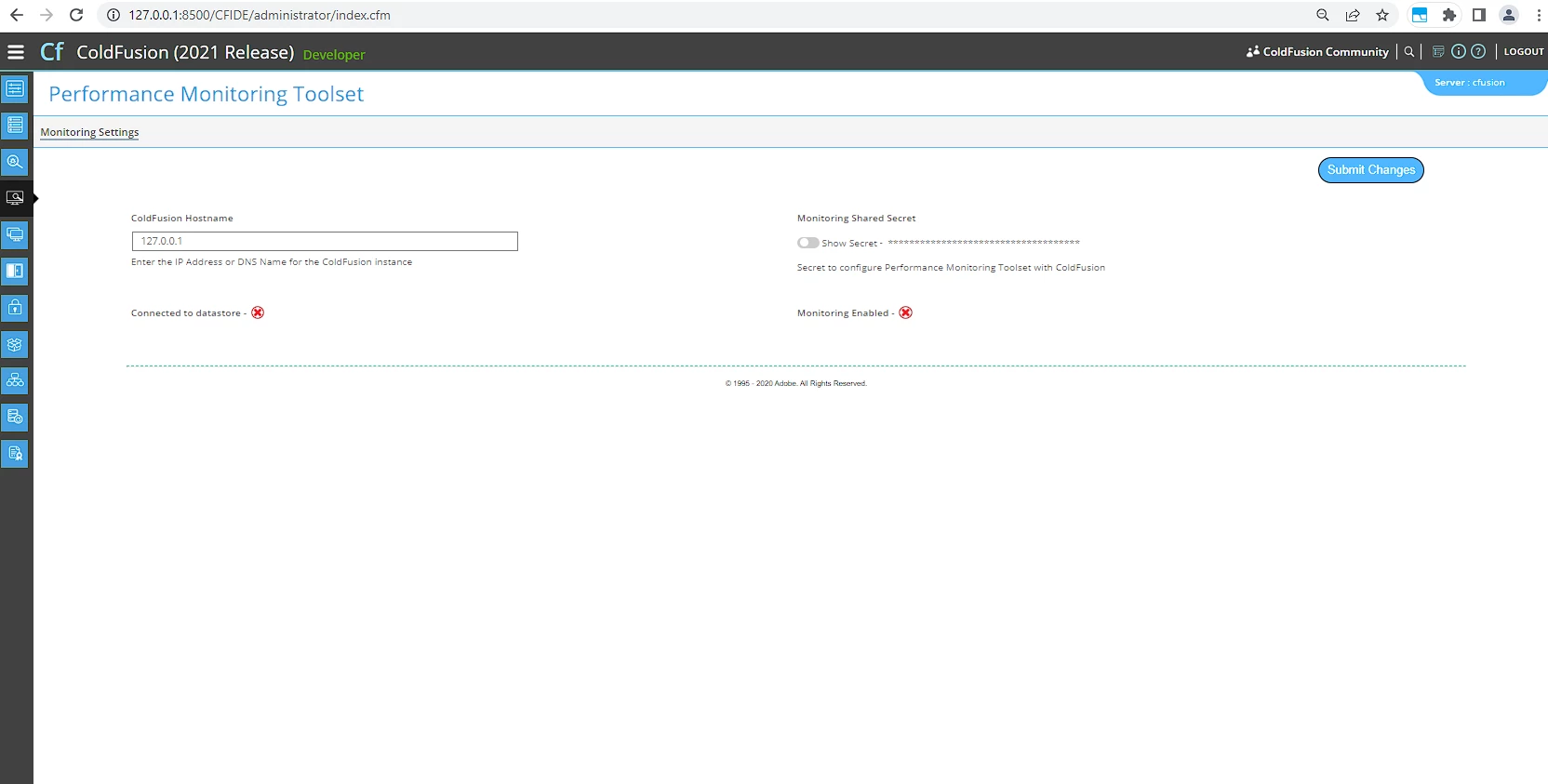1548x784 pixels.
Task: Click the zoom-out magnifier in address bar
Action: tap(1323, 15)
